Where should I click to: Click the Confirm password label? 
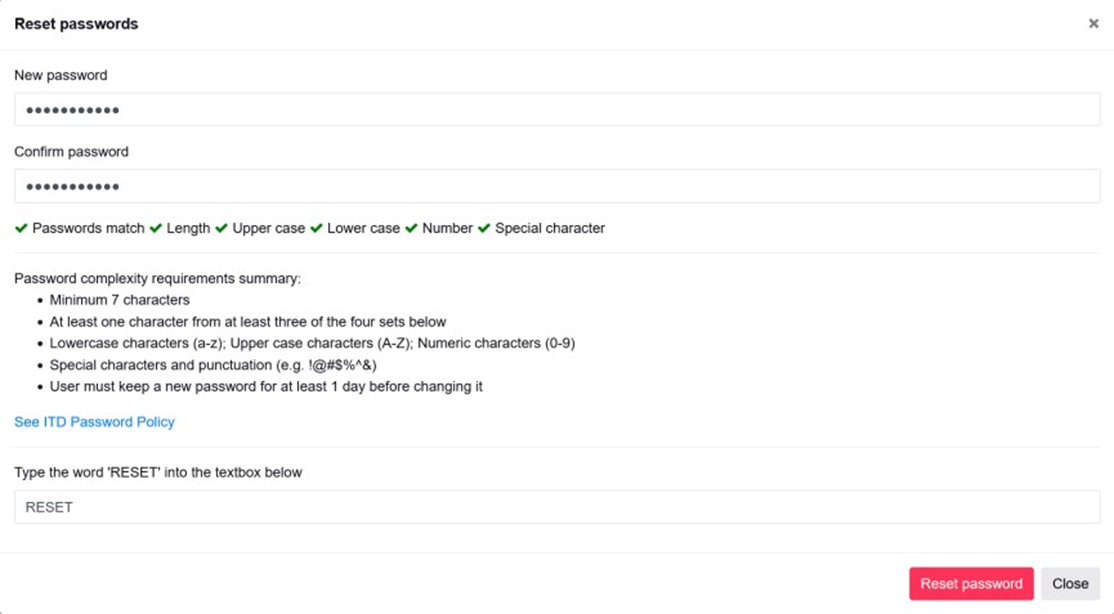[x=71, y=152]
